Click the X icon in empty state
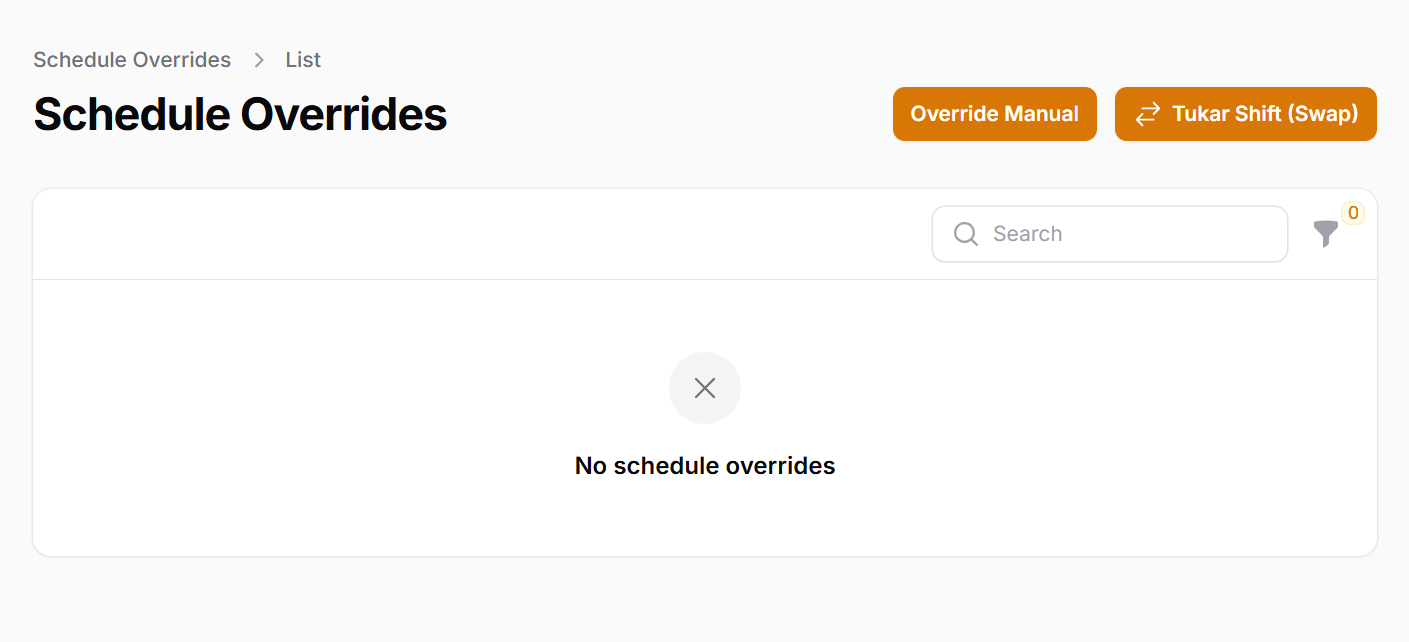 click(705, 388)
